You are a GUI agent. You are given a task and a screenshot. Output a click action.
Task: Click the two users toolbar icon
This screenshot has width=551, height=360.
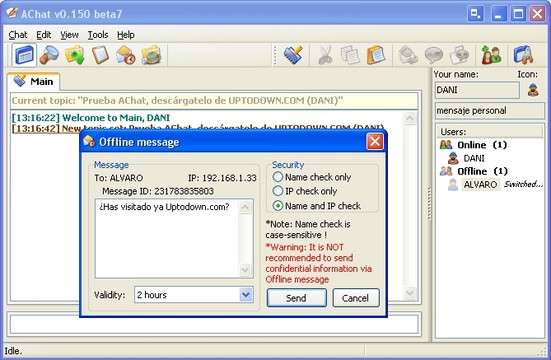[x=491, y=55]
